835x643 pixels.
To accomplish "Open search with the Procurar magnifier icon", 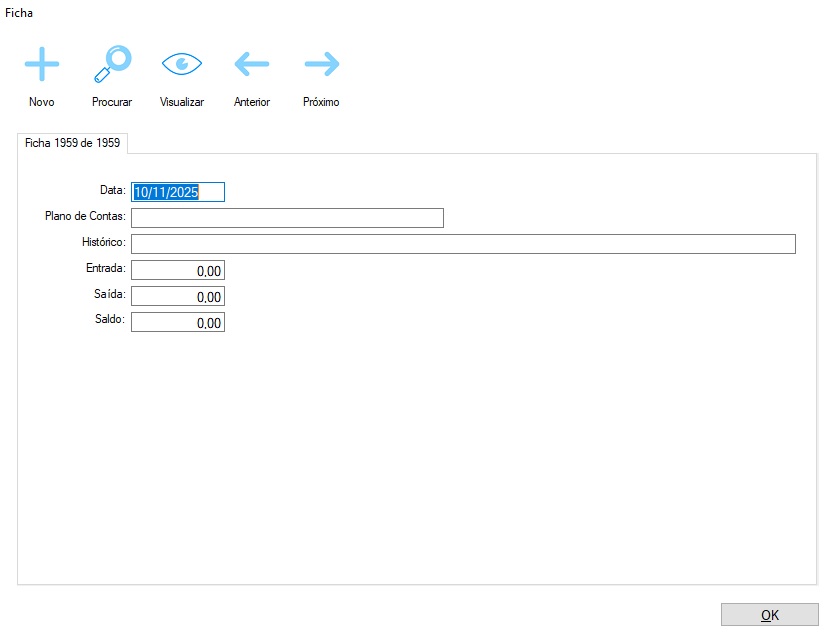I will coord(112,64).
